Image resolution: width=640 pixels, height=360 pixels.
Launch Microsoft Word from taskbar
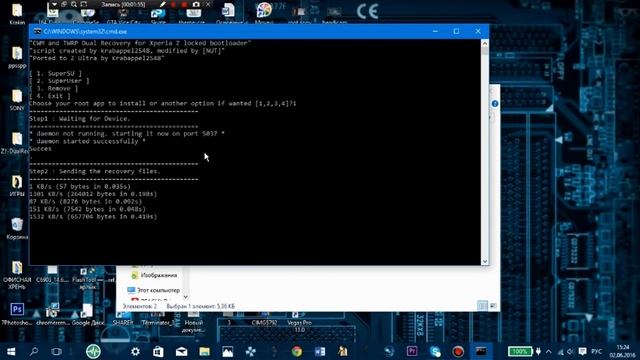(320, 351)
